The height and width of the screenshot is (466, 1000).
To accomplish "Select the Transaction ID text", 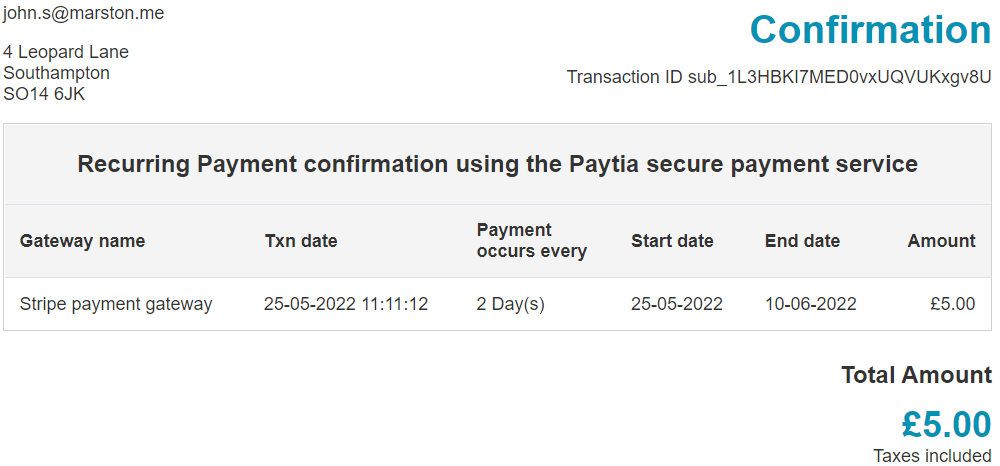I will click(779, 77).
